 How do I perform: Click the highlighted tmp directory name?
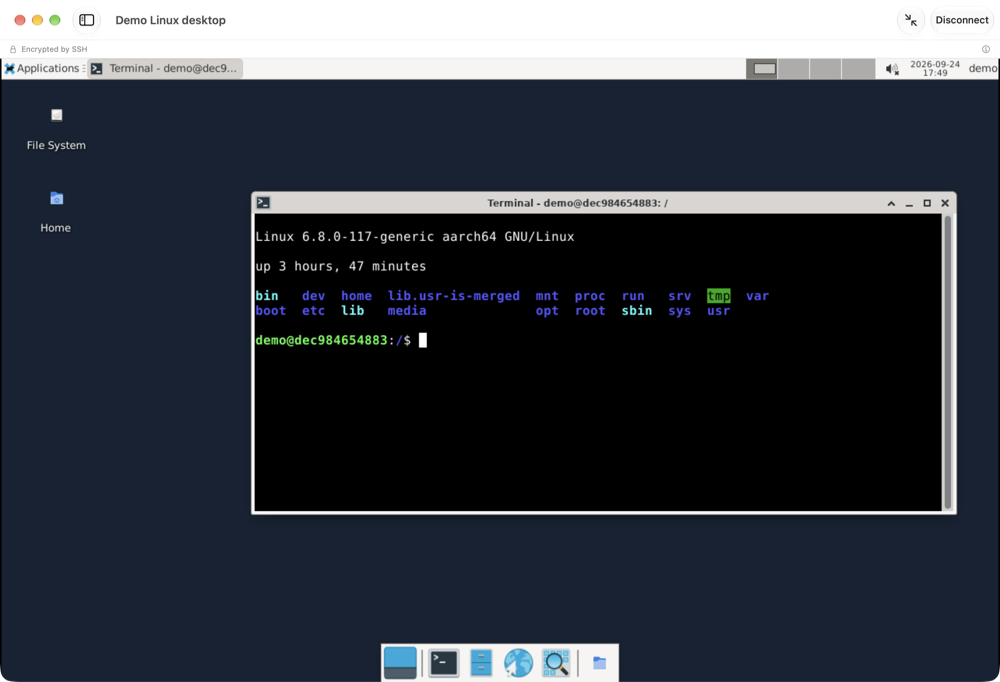(719, 296)
